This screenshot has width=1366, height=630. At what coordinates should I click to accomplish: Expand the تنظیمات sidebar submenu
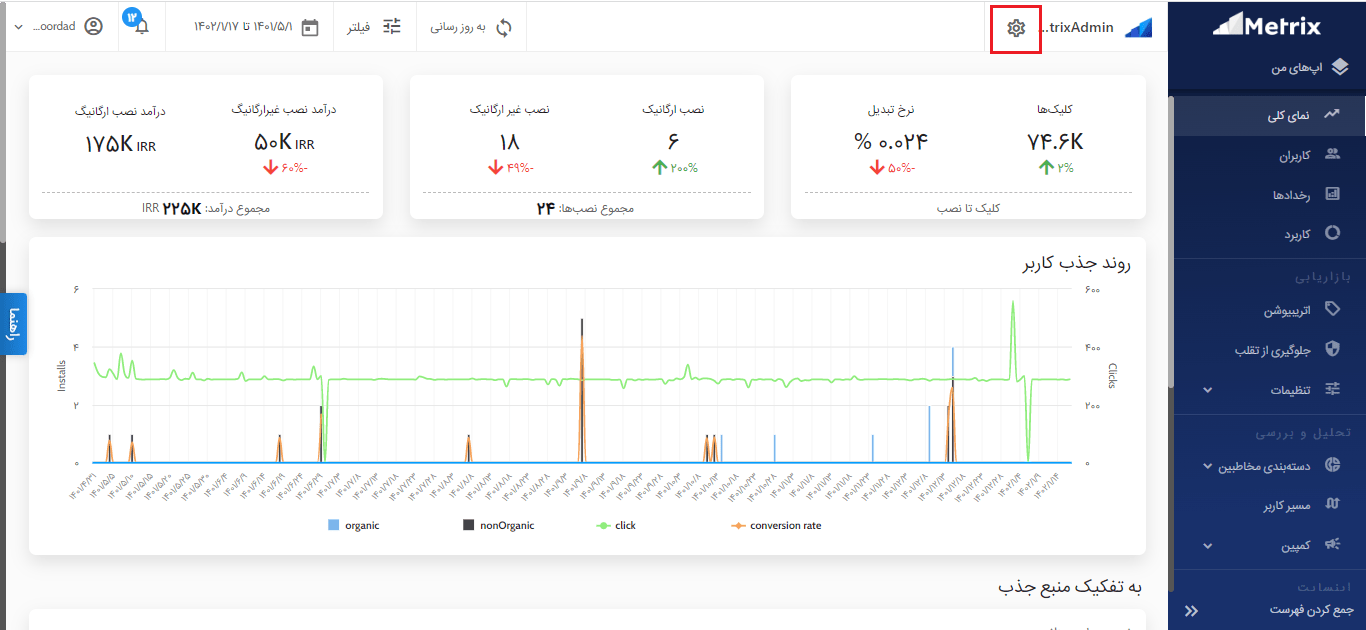point(1208,389)
